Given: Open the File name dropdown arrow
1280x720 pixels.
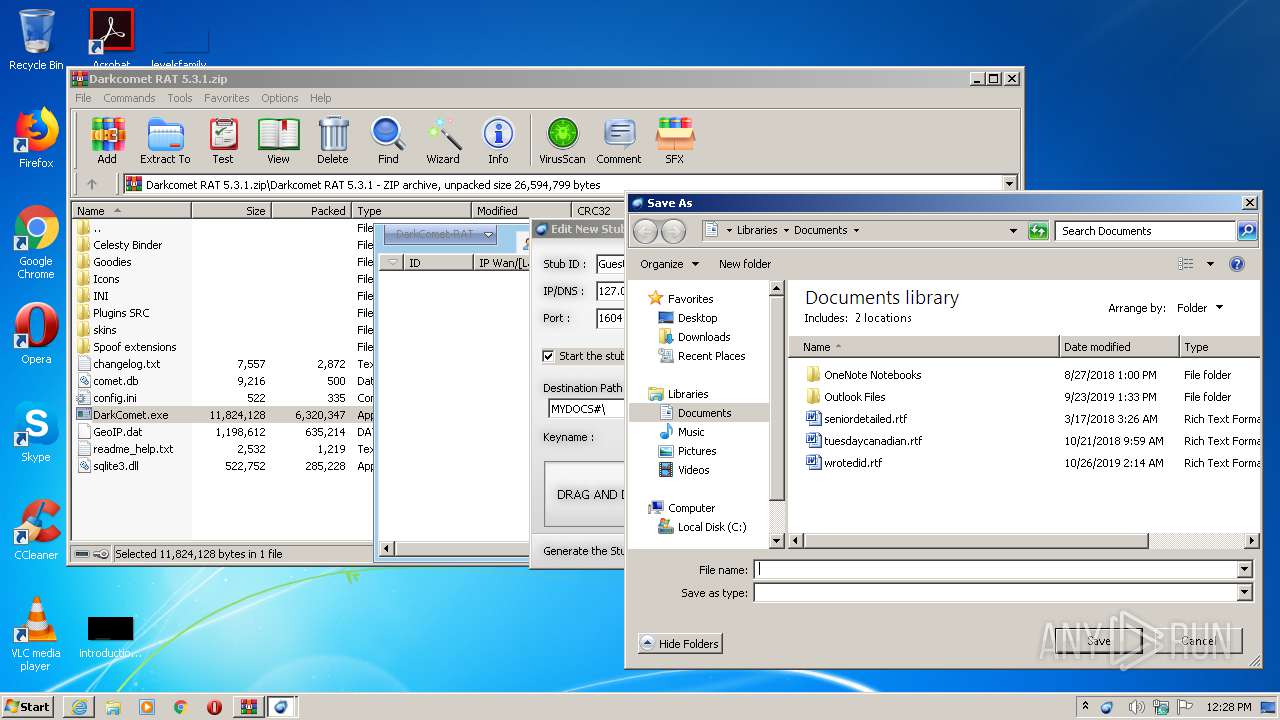Looking at the screenshot, I should [1245, 570].
